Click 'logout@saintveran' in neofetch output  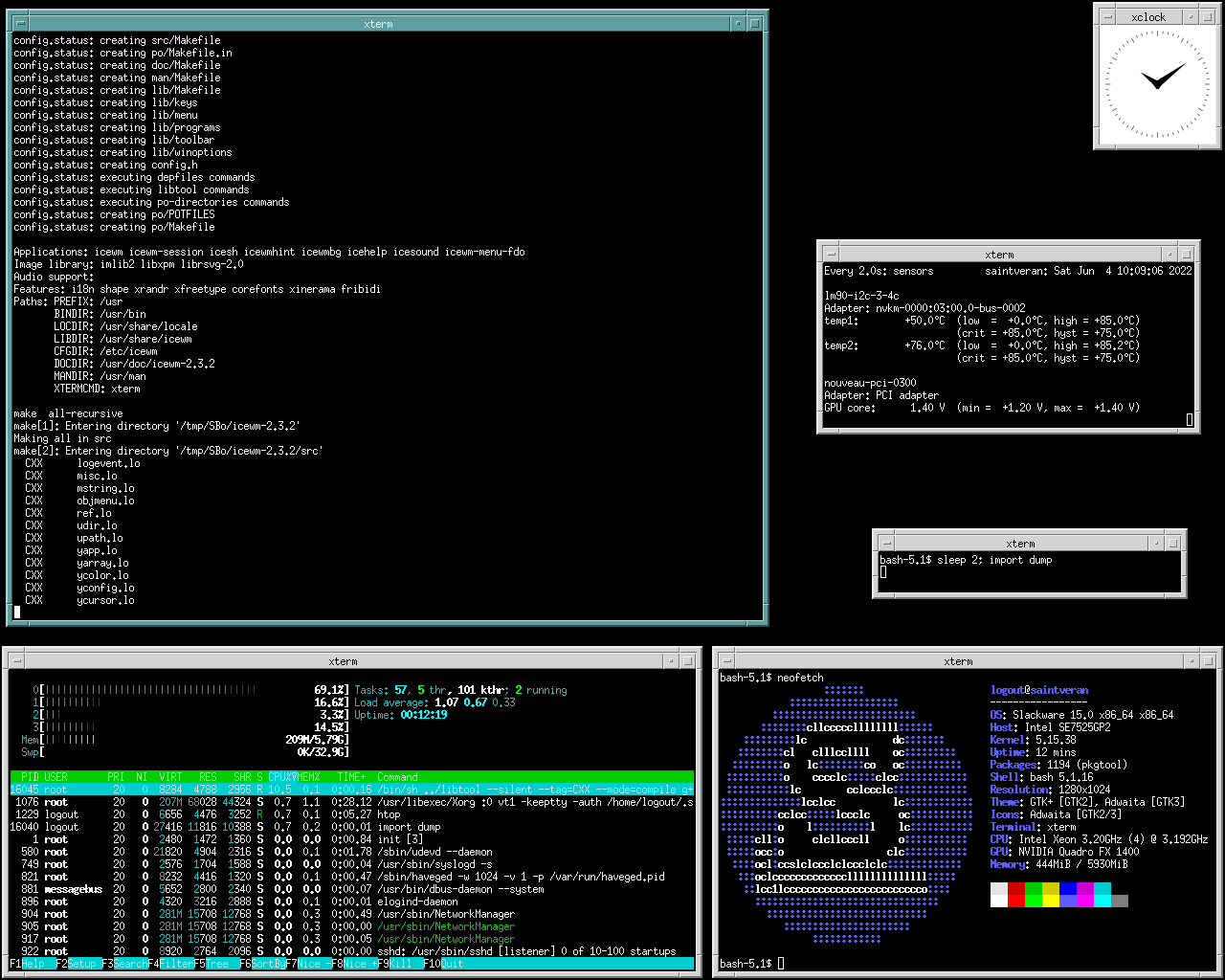coord(1039,690)
